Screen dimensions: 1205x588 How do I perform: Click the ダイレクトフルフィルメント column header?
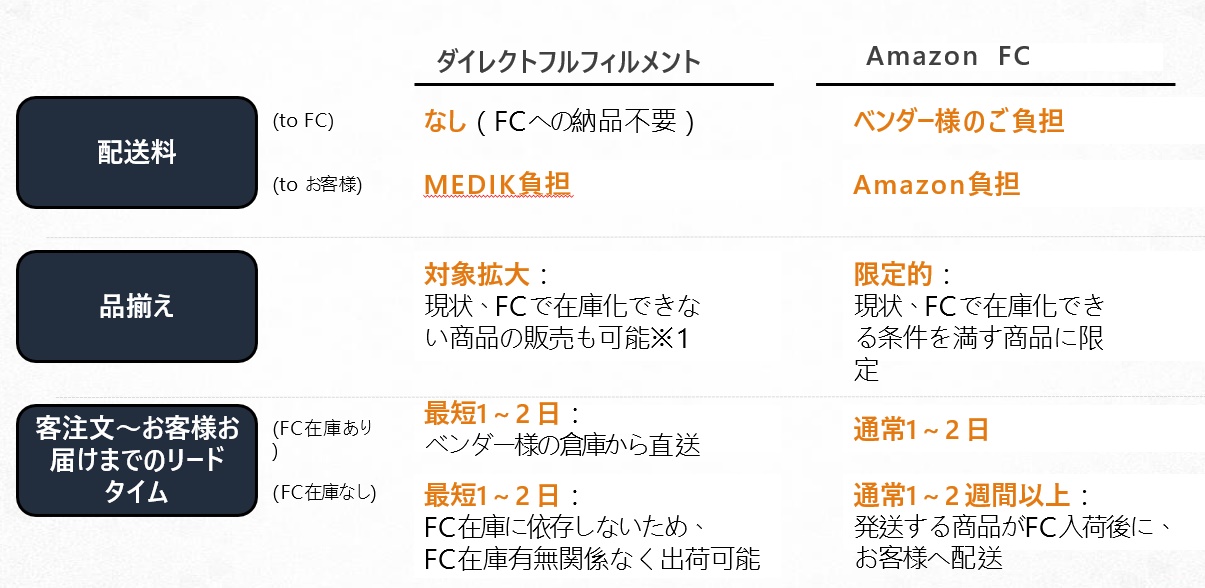point(568,62)
